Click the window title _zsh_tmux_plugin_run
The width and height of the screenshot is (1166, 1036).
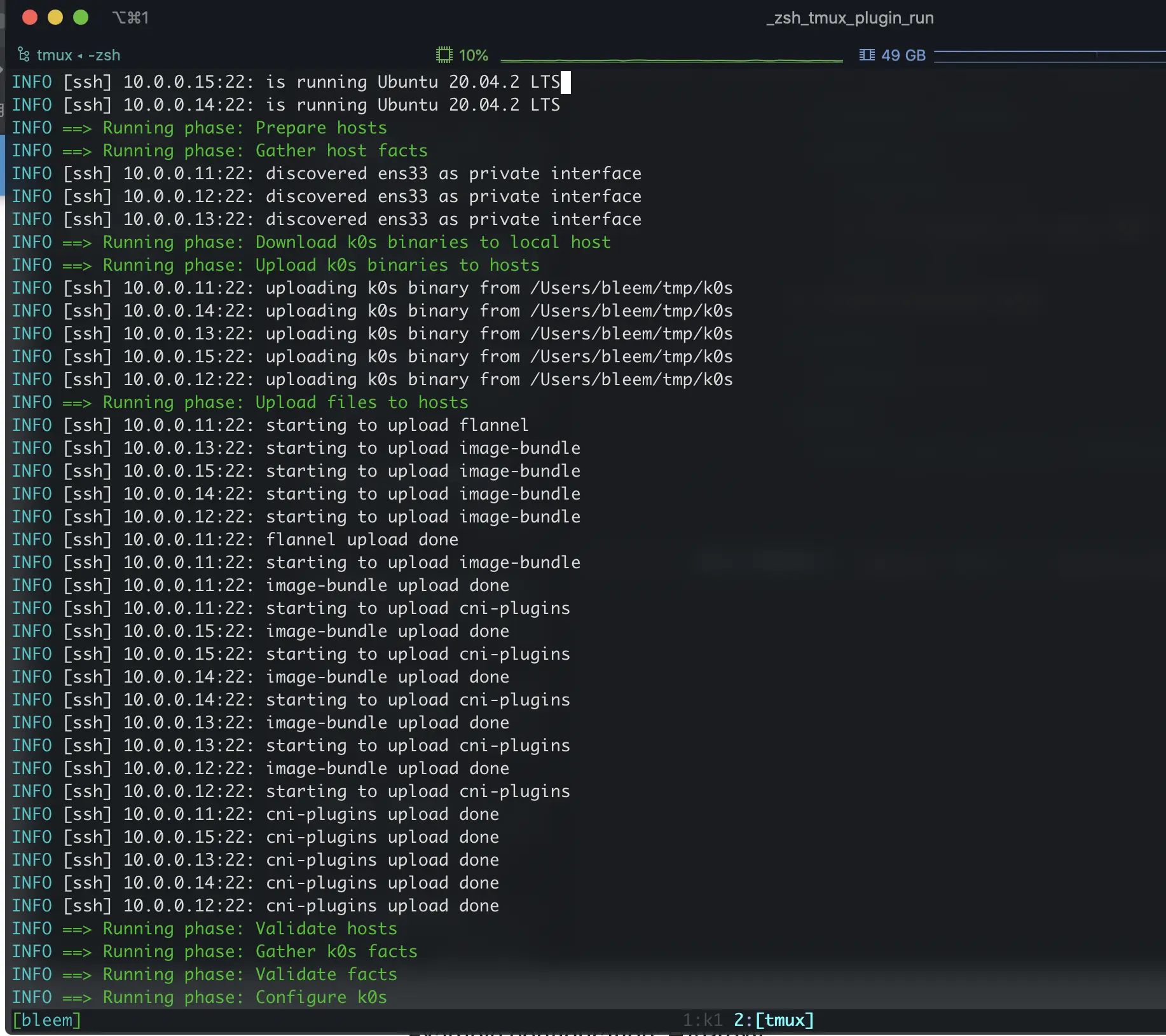coord(850,18)
